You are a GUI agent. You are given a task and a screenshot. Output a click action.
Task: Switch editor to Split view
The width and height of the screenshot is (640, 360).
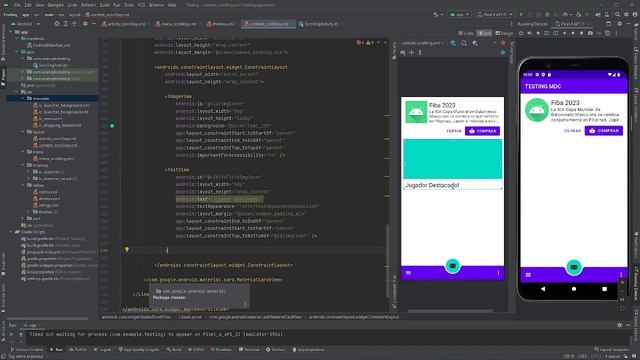[484, 33]
